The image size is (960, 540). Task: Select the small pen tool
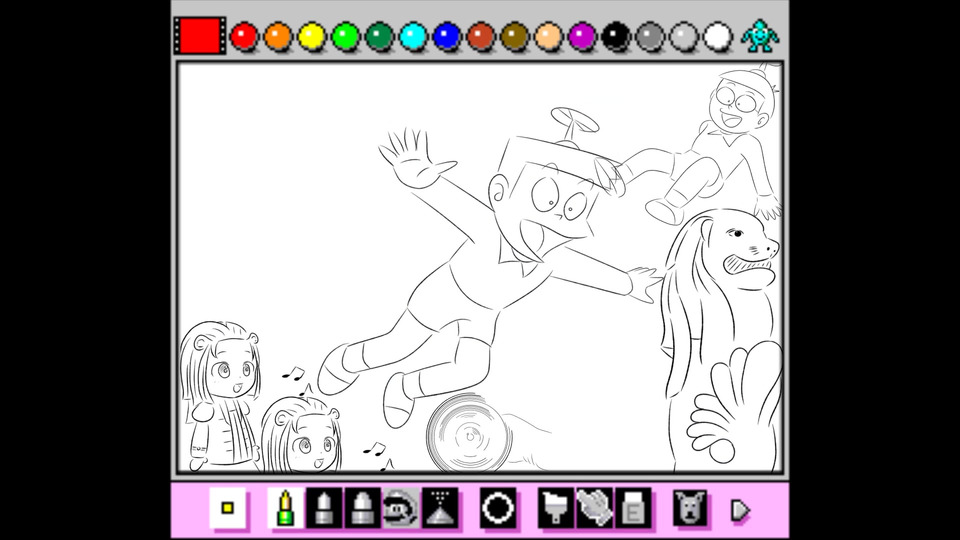[x=285, y=508]
